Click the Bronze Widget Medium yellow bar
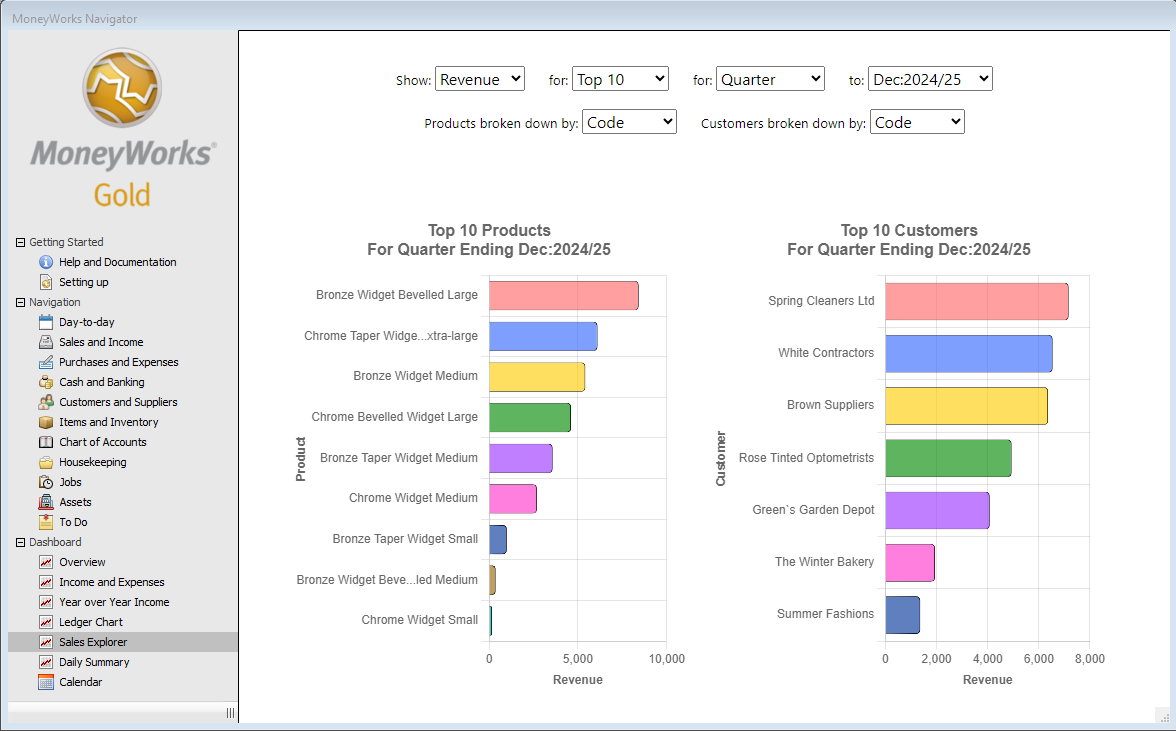This screenshot has width=1176, height=731. (x=537, y=376)
